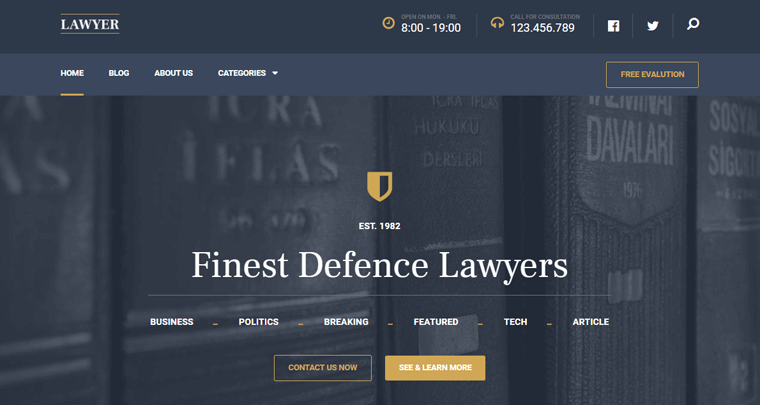Click the Finest Defence Lawyers heading

coord(380,265)
